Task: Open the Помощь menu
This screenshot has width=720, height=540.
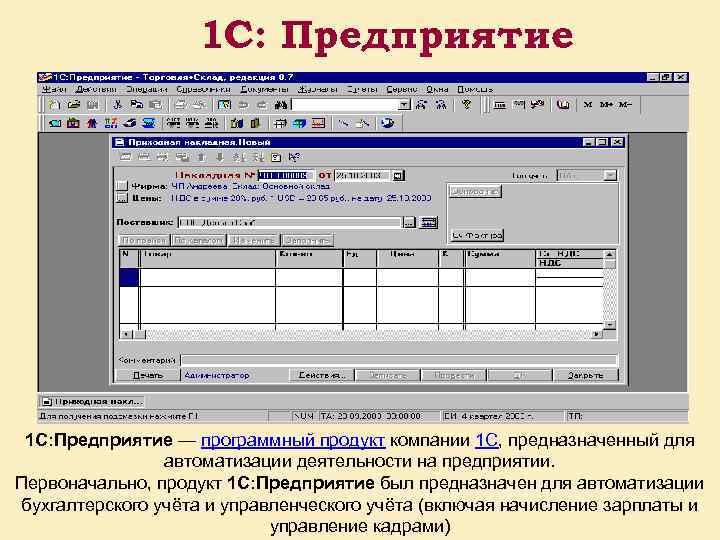Action: click(475, 89)
